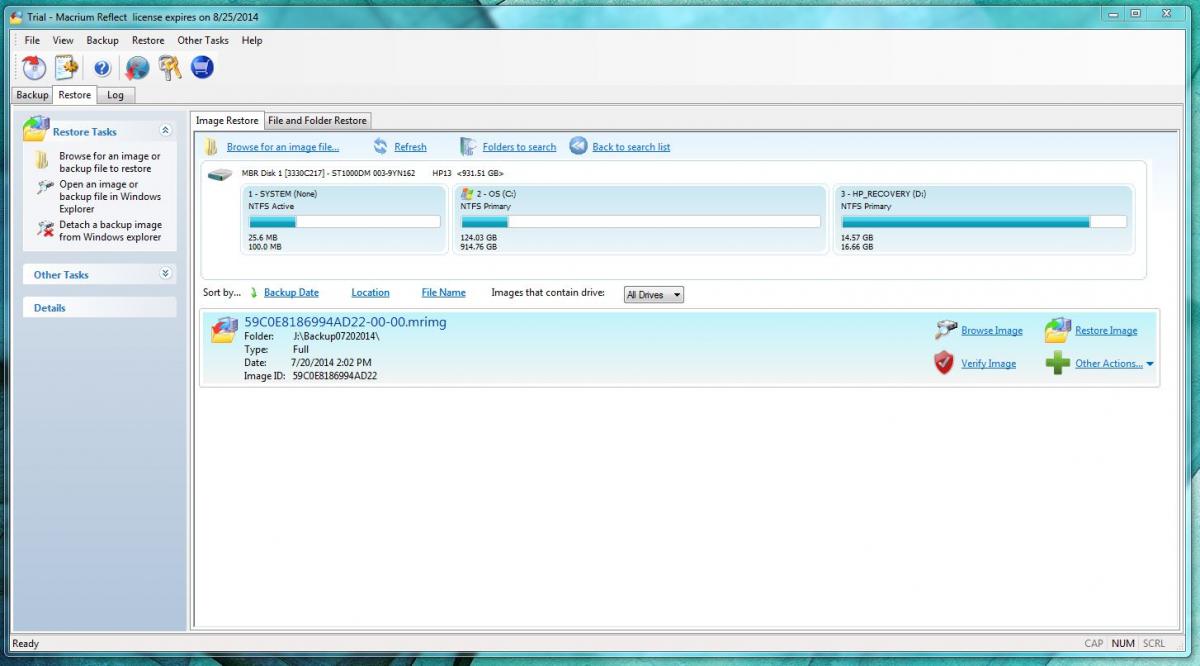Viewport: 1200px width, 666px height.
Task: Open the Other Actions dropdown
Action: point(1114,364)
